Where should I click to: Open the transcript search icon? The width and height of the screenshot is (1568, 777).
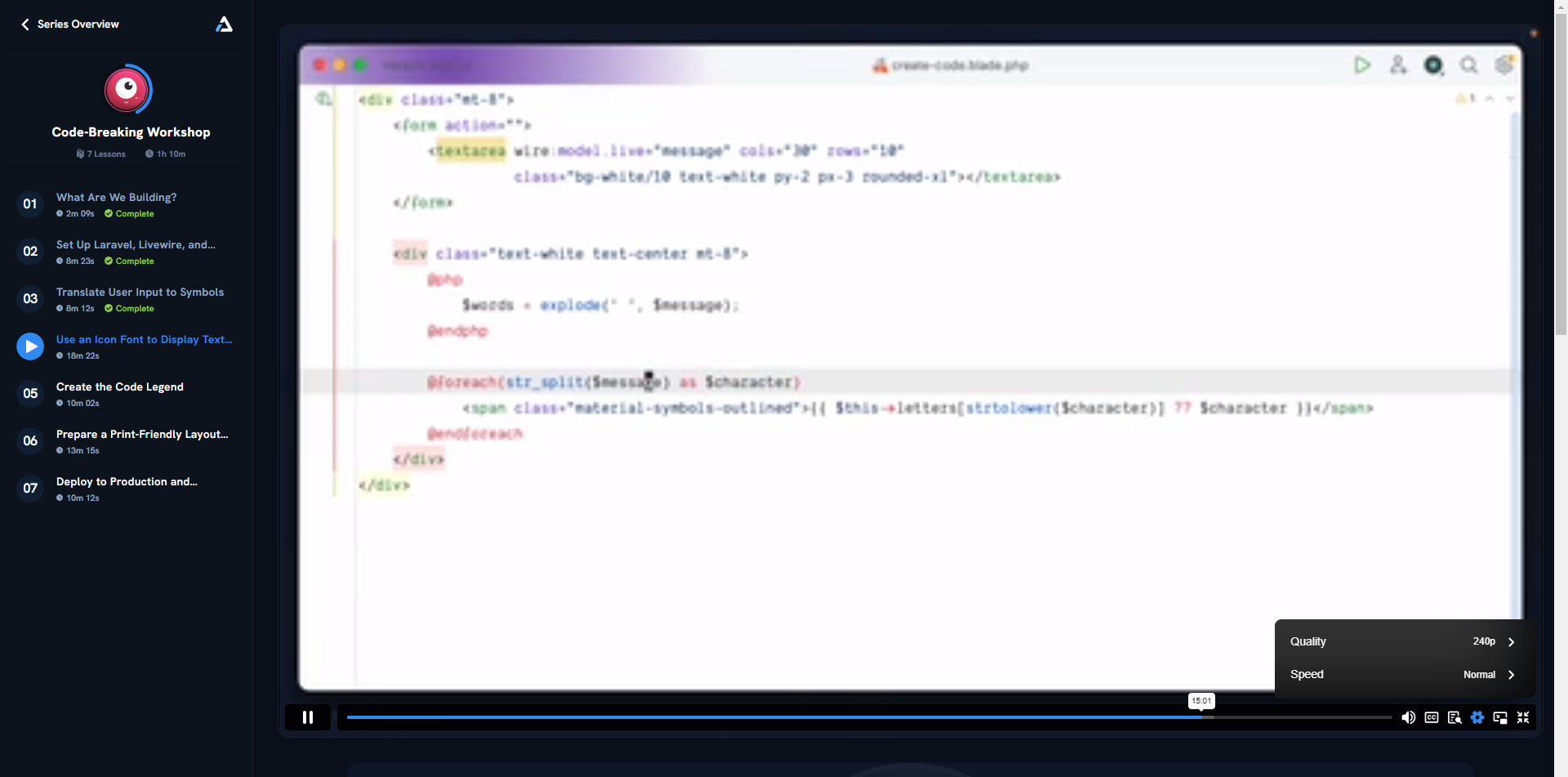(1454, 717)
